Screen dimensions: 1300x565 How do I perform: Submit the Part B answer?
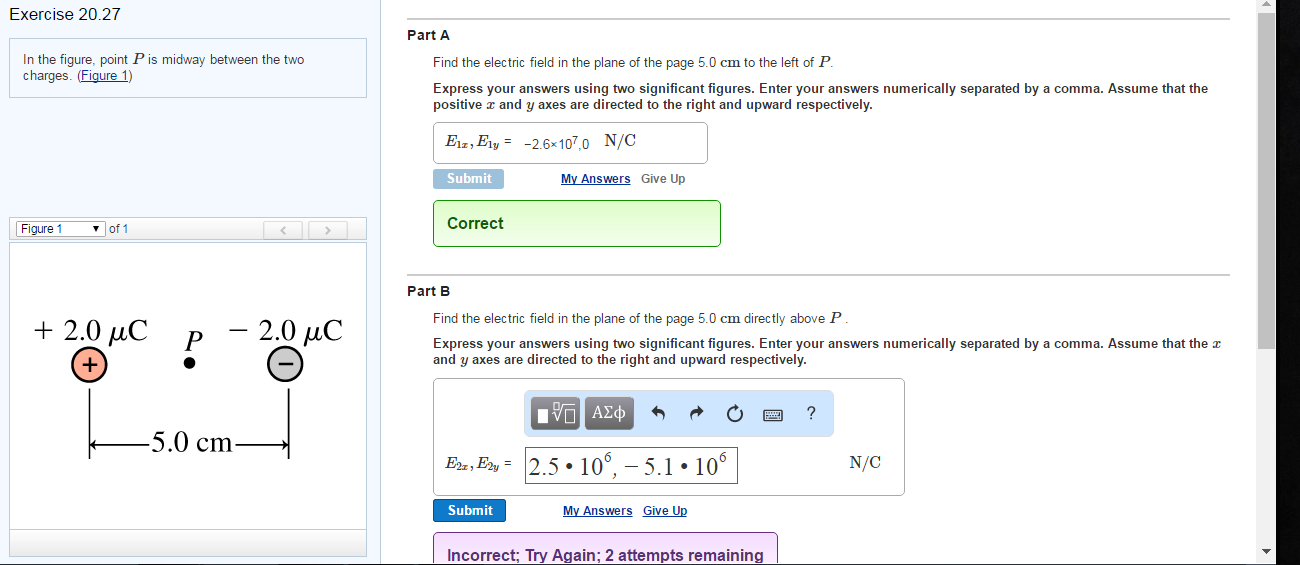pyautogui.click(x=470, y=510)
